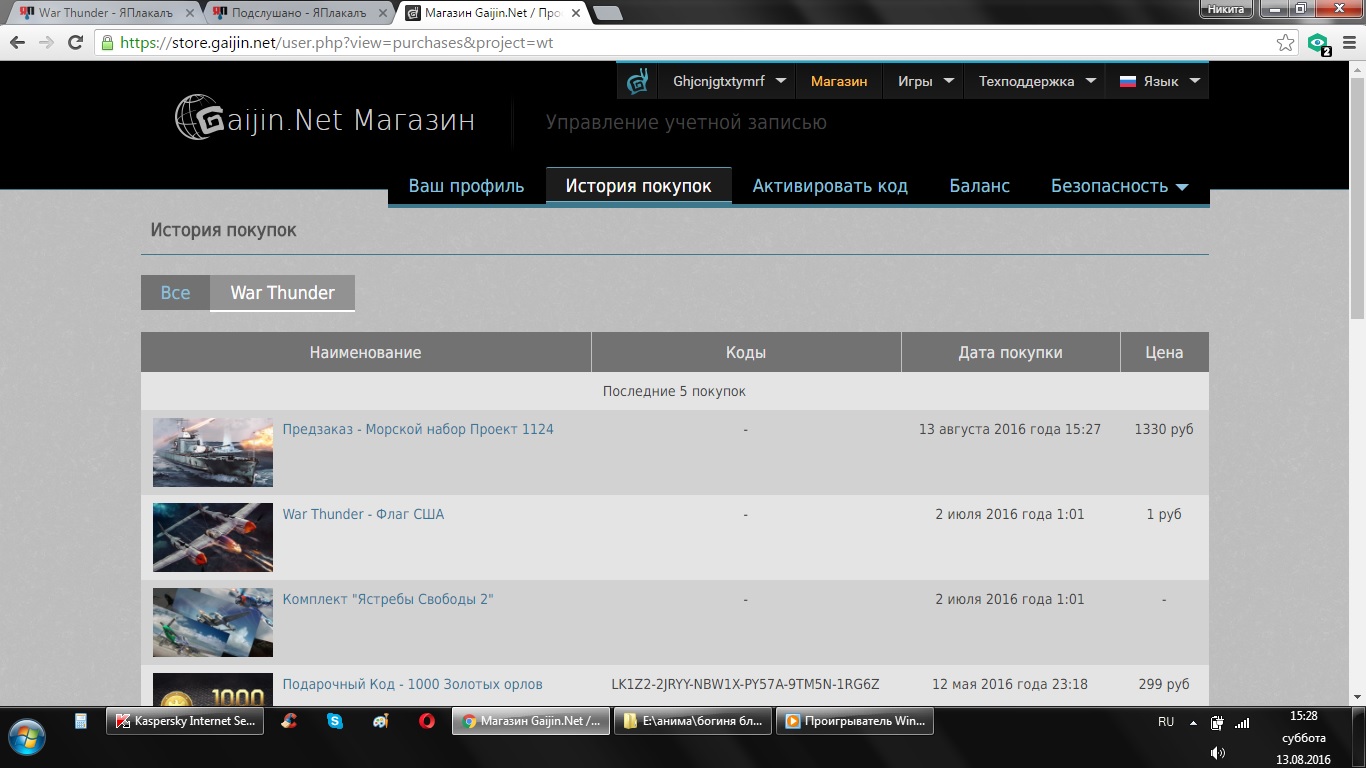Click the Флаг США aircraft thumbnail
The width and height of the screenshot is (1366, 768).
point(213,537)
